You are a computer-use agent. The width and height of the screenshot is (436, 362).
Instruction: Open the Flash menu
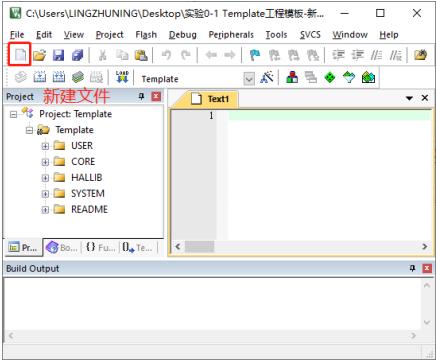tap(146, 35)
